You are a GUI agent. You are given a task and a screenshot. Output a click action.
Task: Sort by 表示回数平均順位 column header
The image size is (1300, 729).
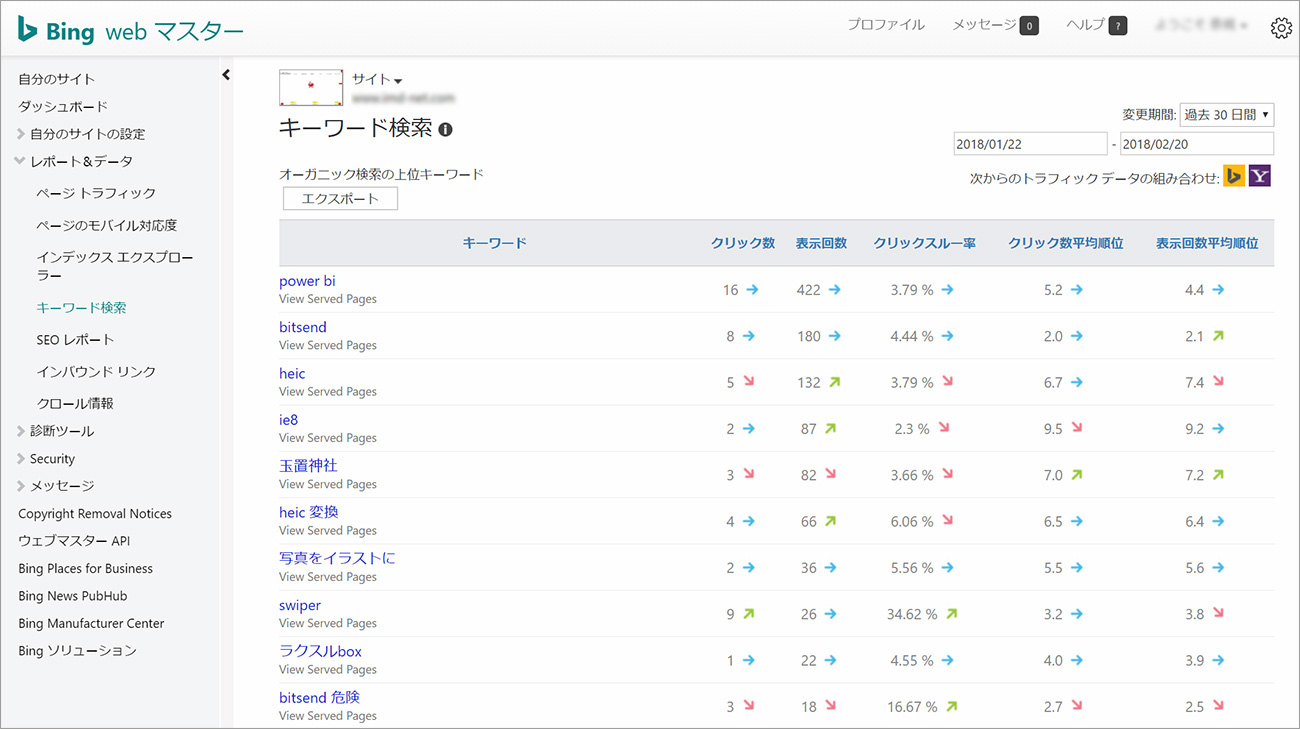click(x=1207, y=243)
